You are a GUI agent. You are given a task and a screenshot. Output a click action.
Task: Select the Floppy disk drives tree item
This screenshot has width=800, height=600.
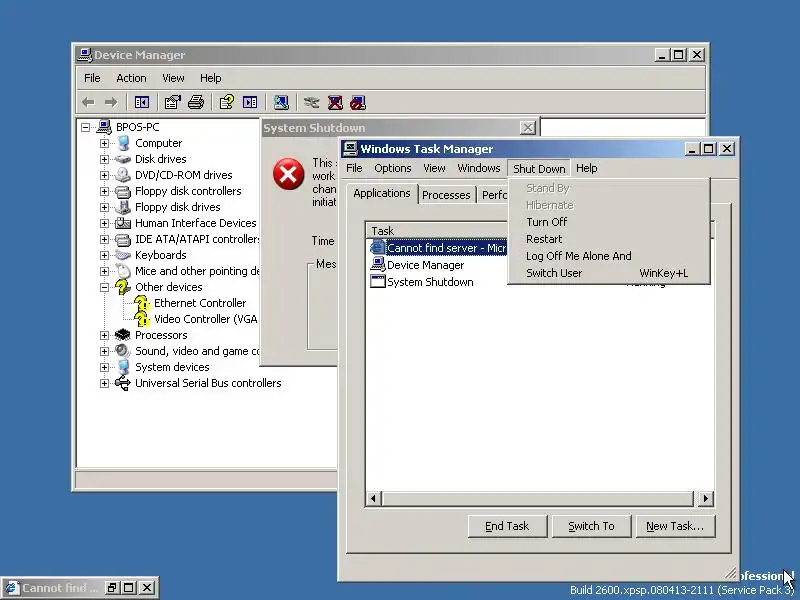pyautogui.click(x=178, y=207)
